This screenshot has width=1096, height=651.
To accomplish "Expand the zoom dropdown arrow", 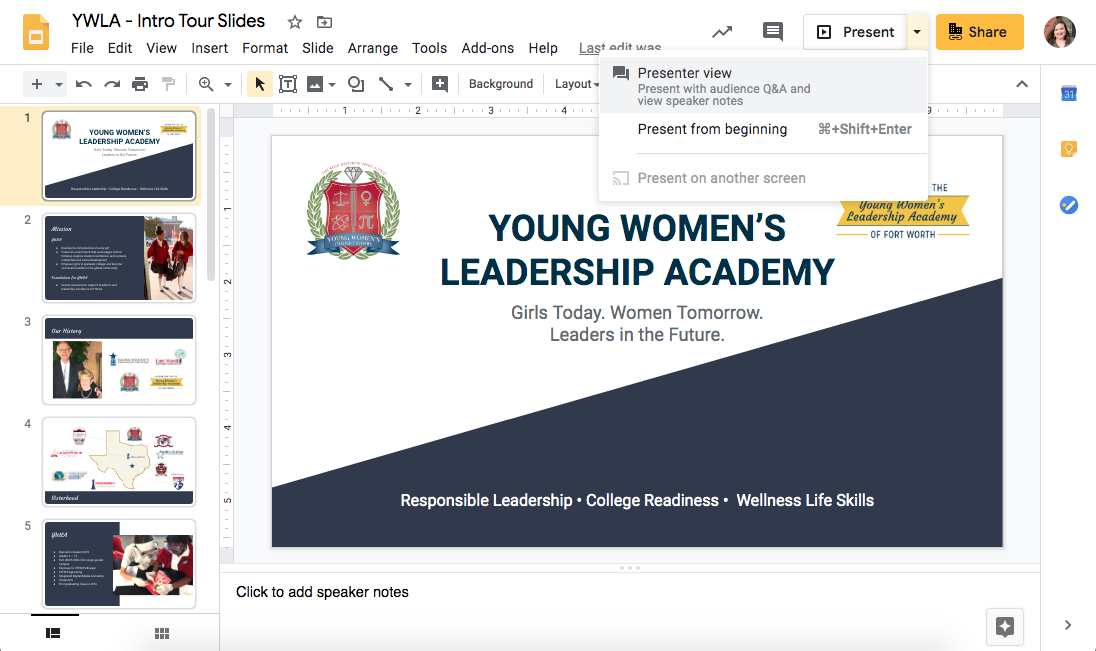I will click(228, 85).
